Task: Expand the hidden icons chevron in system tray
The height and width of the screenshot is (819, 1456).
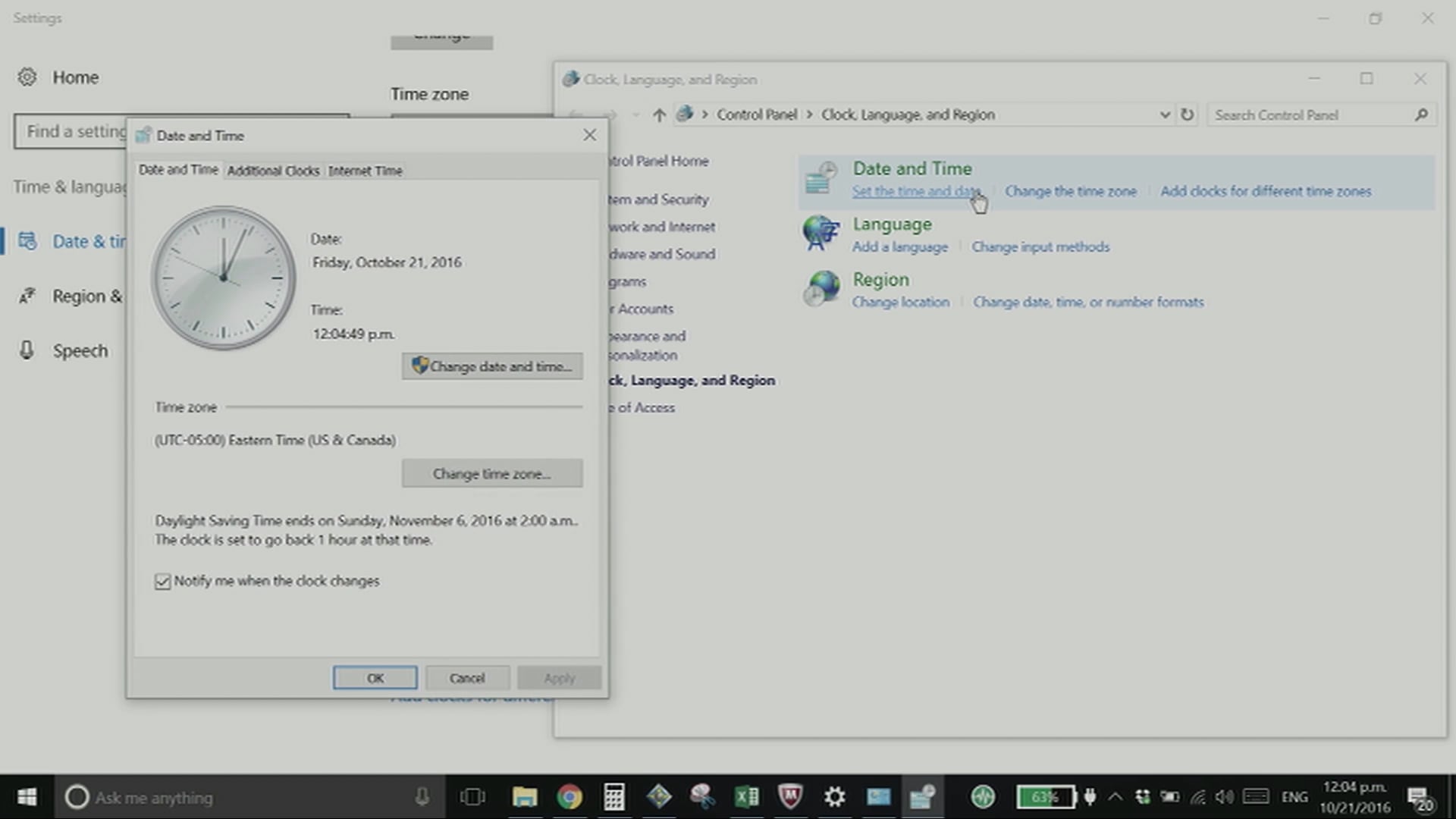Action: click(1115, 797)
